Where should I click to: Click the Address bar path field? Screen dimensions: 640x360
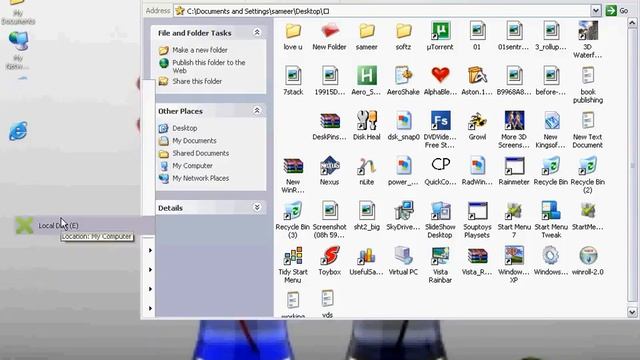click(x=382, y=11)
